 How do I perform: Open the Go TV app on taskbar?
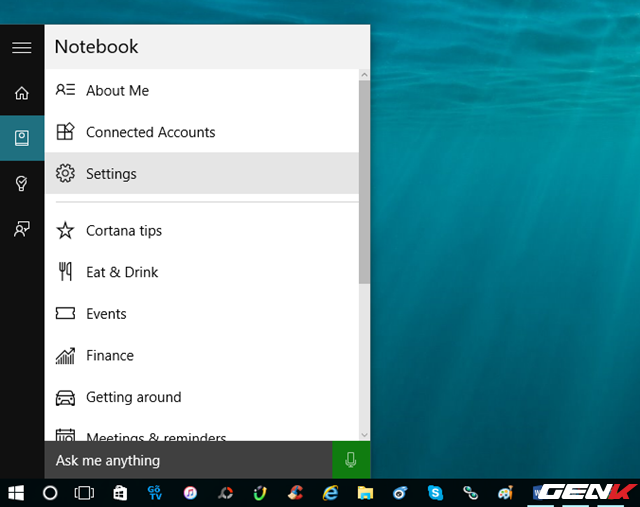[x=155, y=493]
